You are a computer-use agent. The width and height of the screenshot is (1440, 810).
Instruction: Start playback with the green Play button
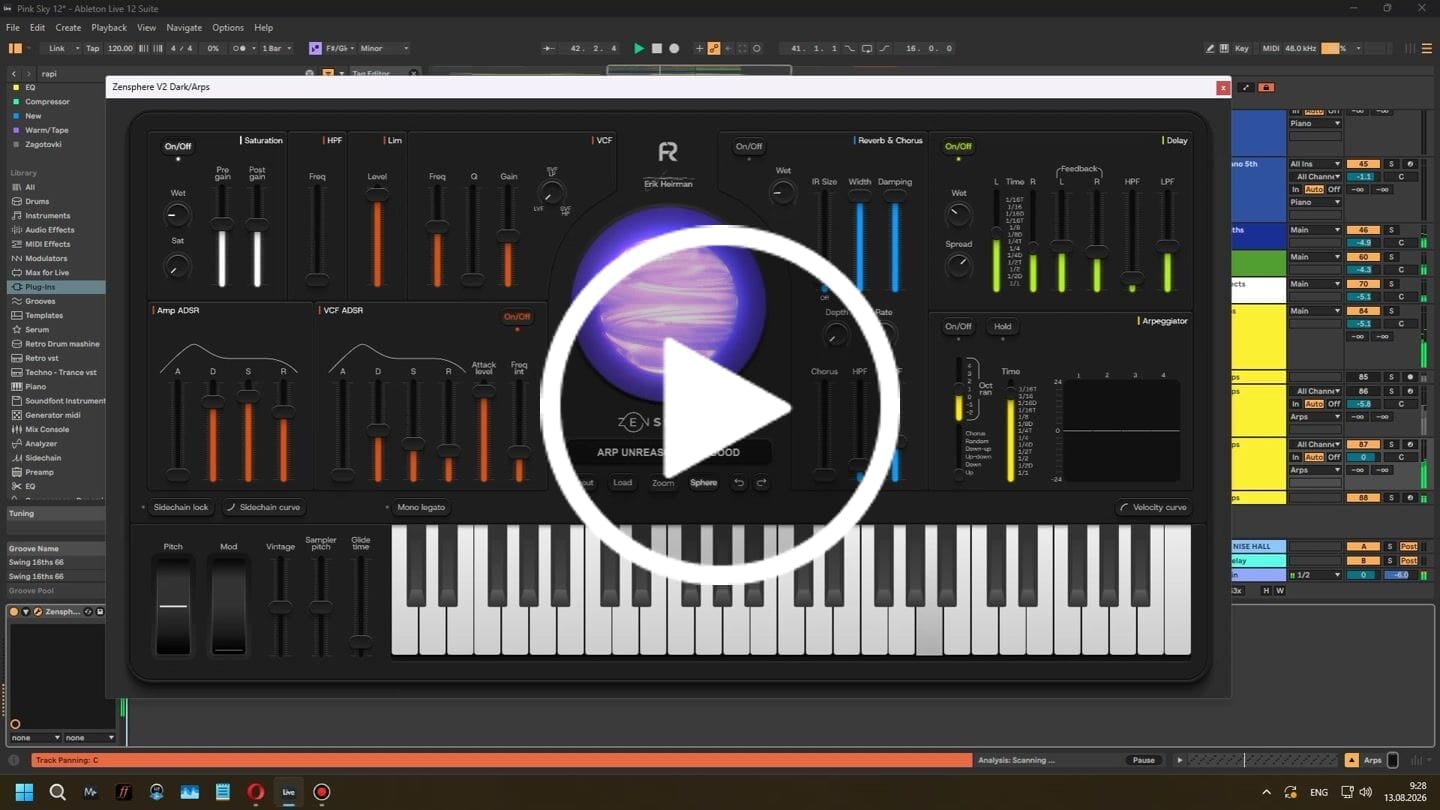639,48
